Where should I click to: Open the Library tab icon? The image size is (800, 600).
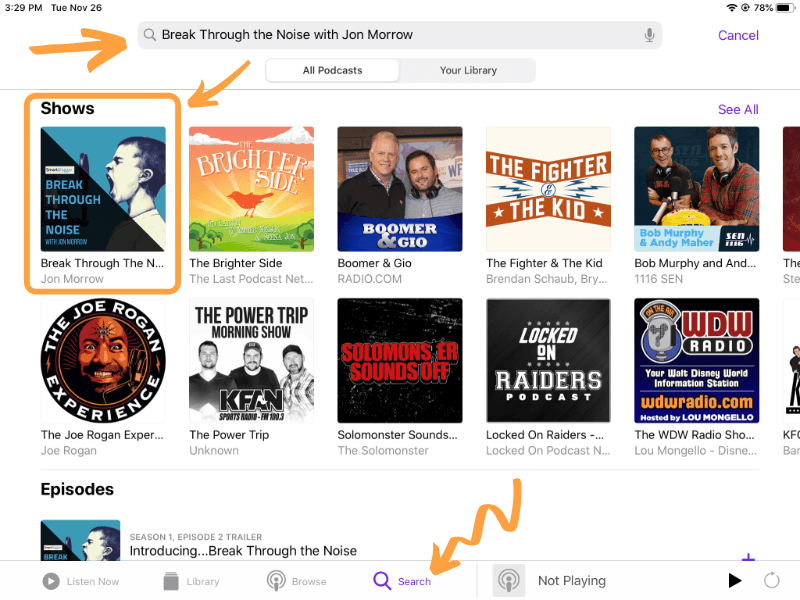click(x=171, y=581)
